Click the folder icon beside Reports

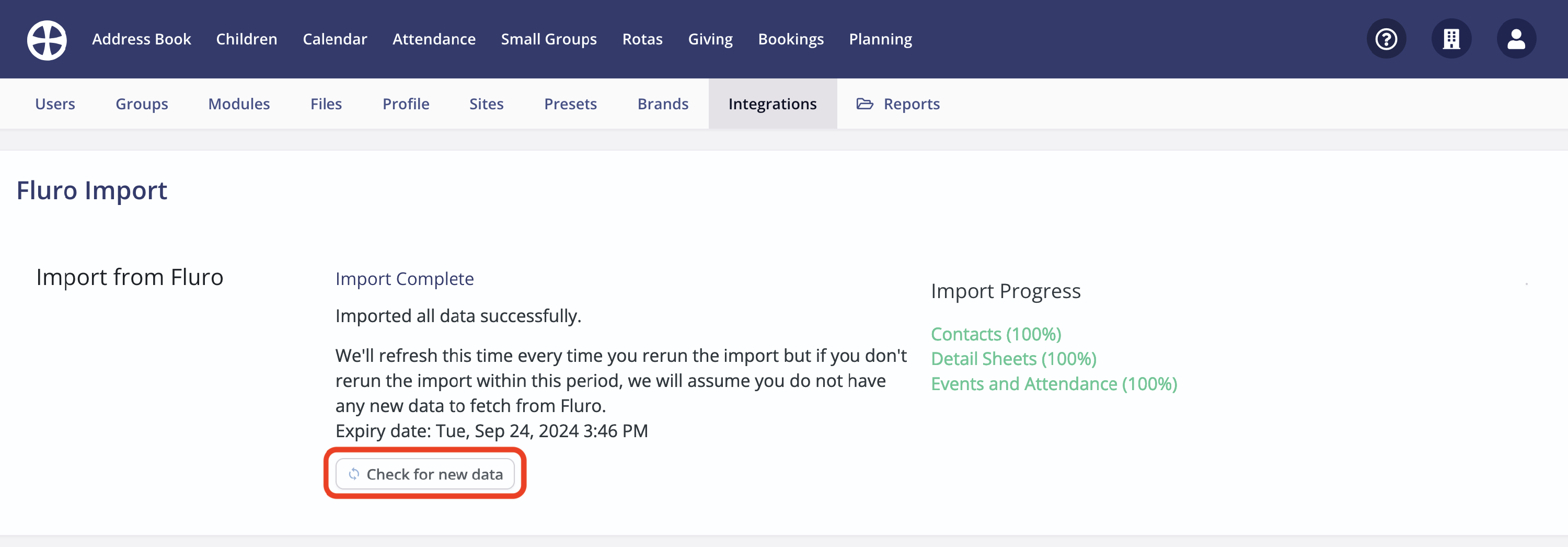click(x=864, y=104)
